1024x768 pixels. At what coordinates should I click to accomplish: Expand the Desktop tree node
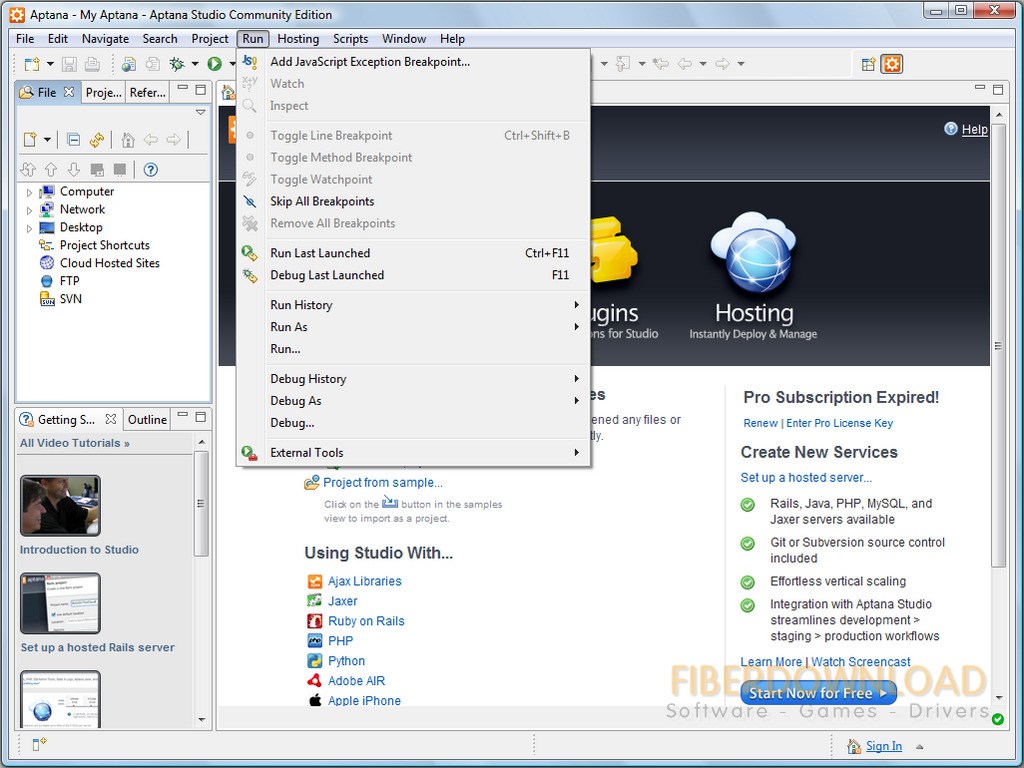pyautogui.click(x=29, y=228)
